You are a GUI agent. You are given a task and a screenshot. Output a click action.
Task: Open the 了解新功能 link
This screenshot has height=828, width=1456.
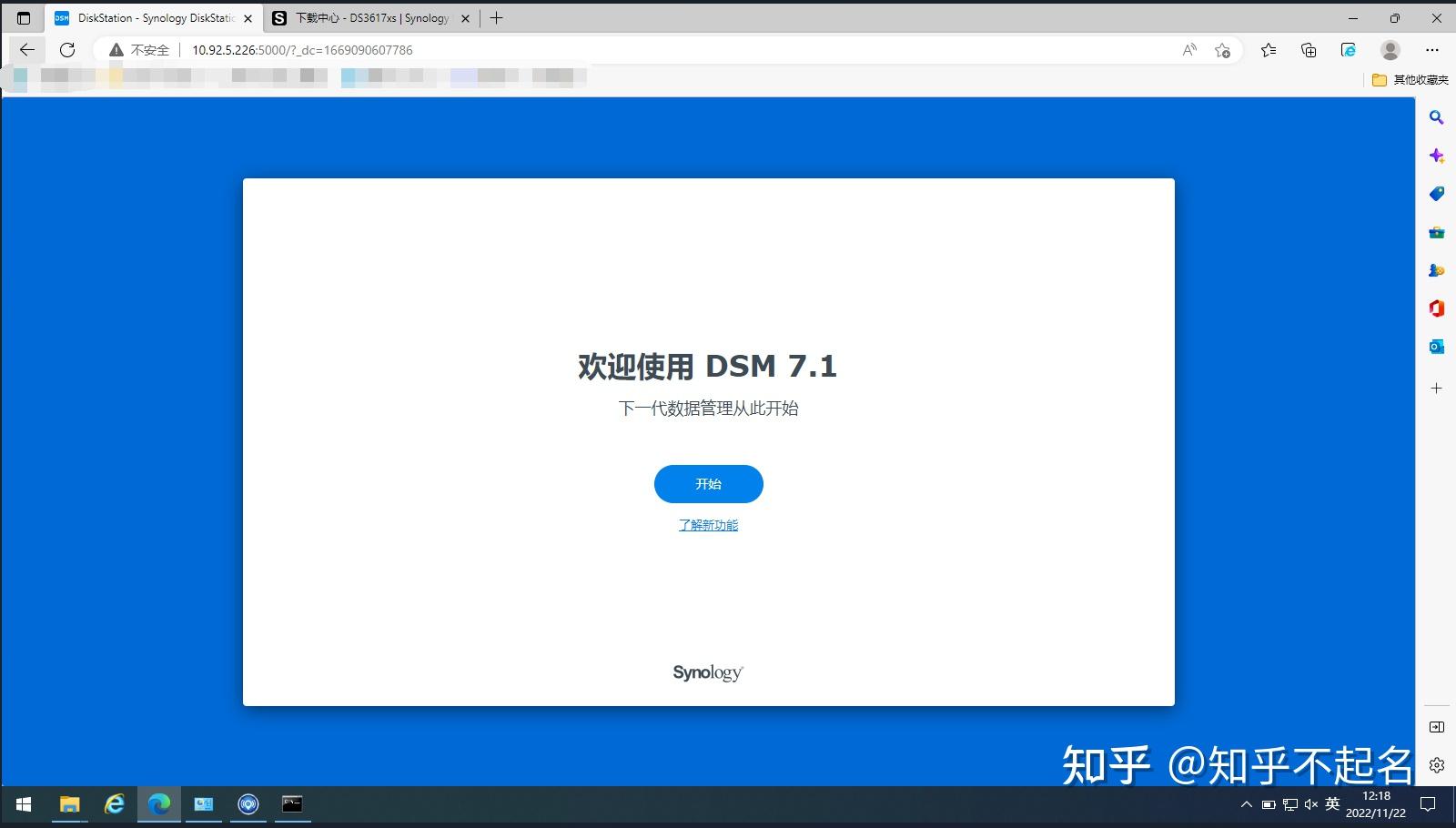click(x=708, y=525)
